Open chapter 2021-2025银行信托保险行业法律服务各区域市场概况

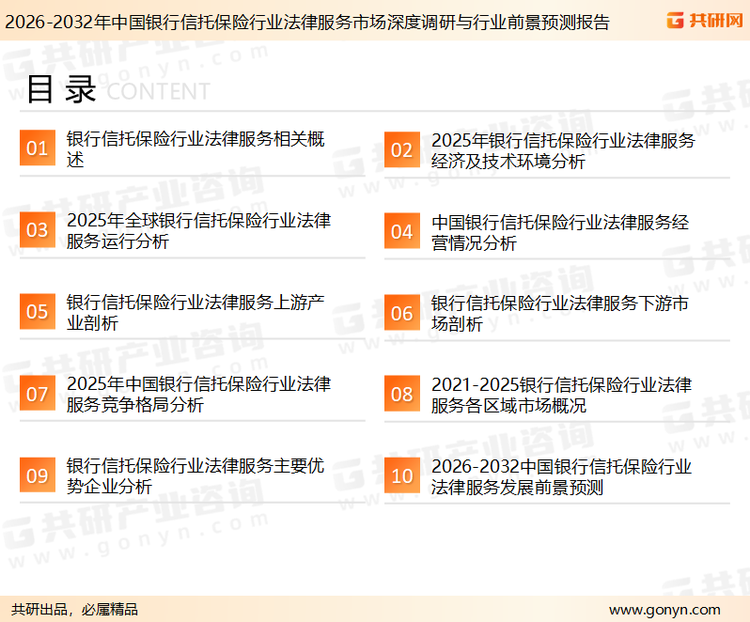pos(562,395)
